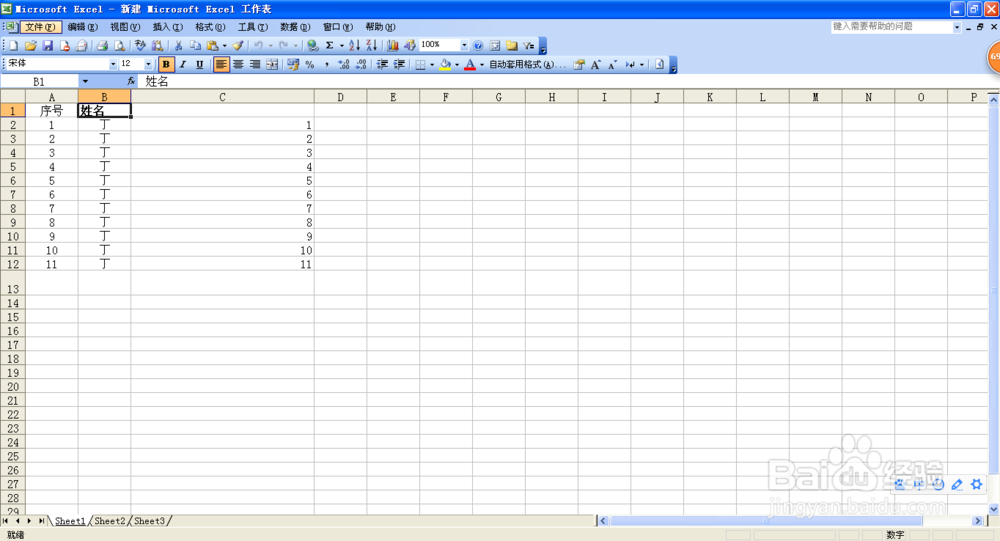Open the 数据 menu
This screenshot has width=1000, height=541.
[295, 27]
